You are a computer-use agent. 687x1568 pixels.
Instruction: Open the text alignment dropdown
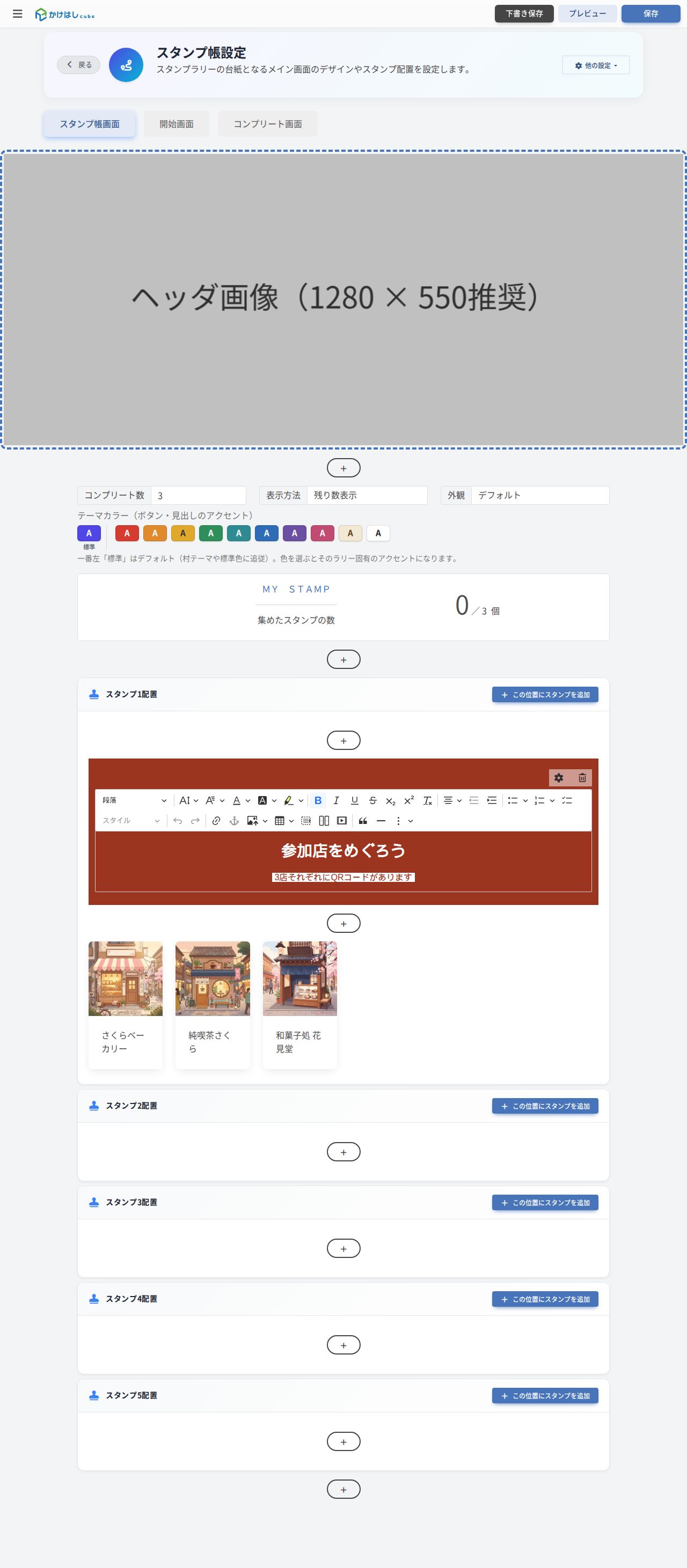tap(452, 800)
